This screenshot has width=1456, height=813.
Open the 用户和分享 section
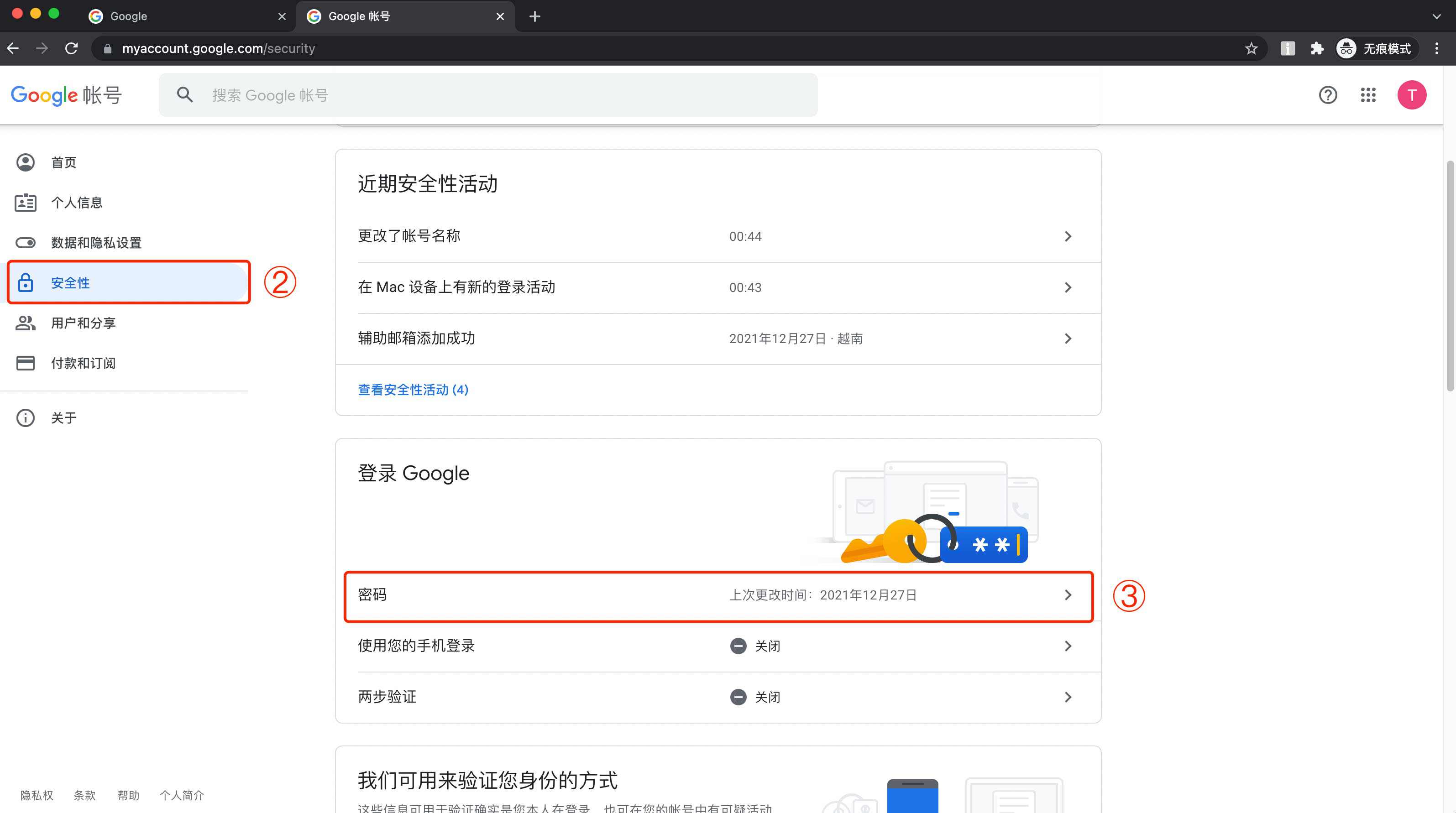[83, 323]
